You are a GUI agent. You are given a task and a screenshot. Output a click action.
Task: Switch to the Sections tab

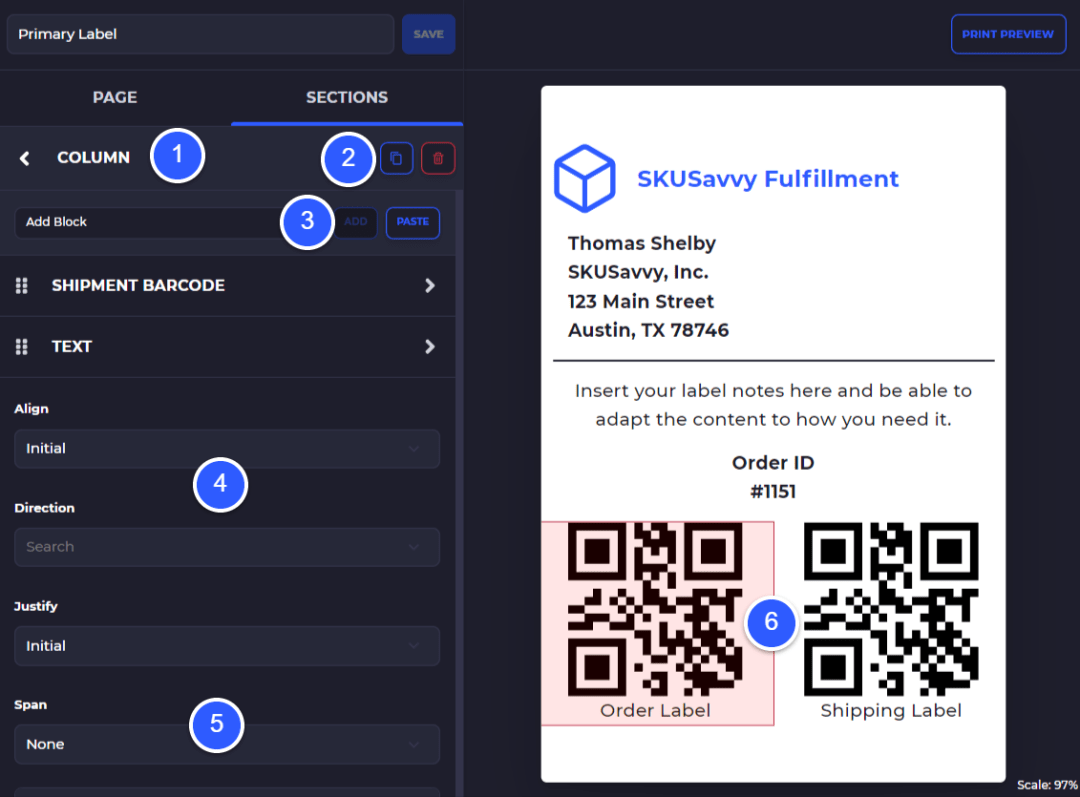347,97
